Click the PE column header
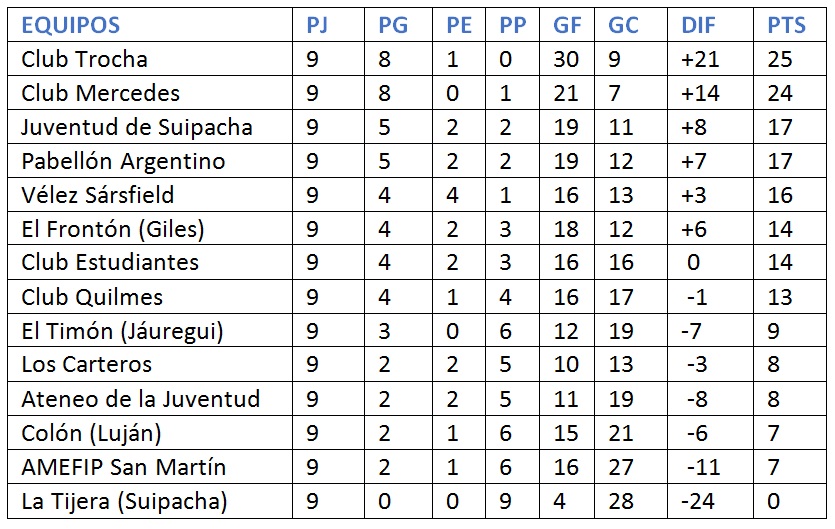The image size is (835, 529). [458, 25]
